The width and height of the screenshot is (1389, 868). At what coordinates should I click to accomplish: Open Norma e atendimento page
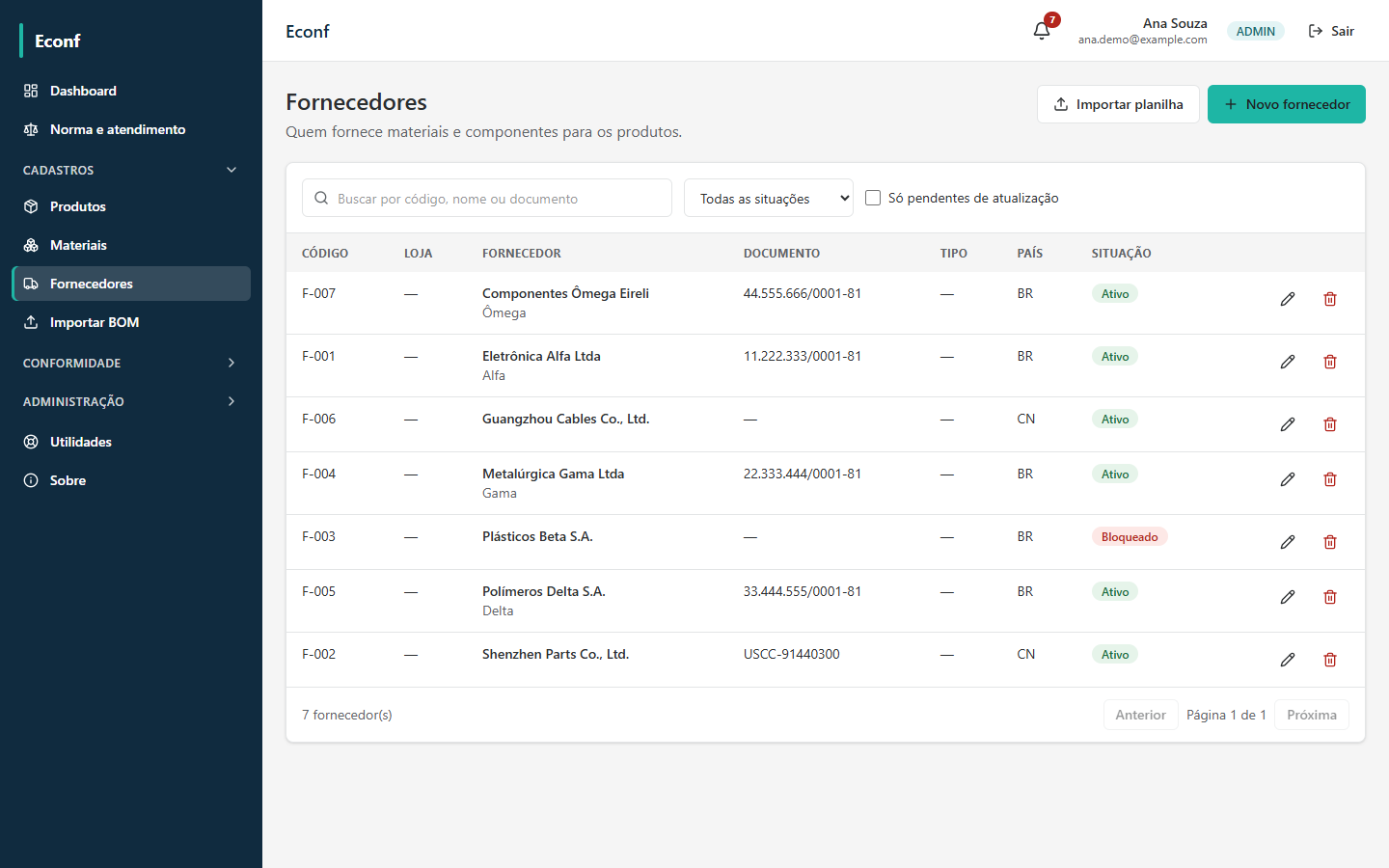point(131,129)
